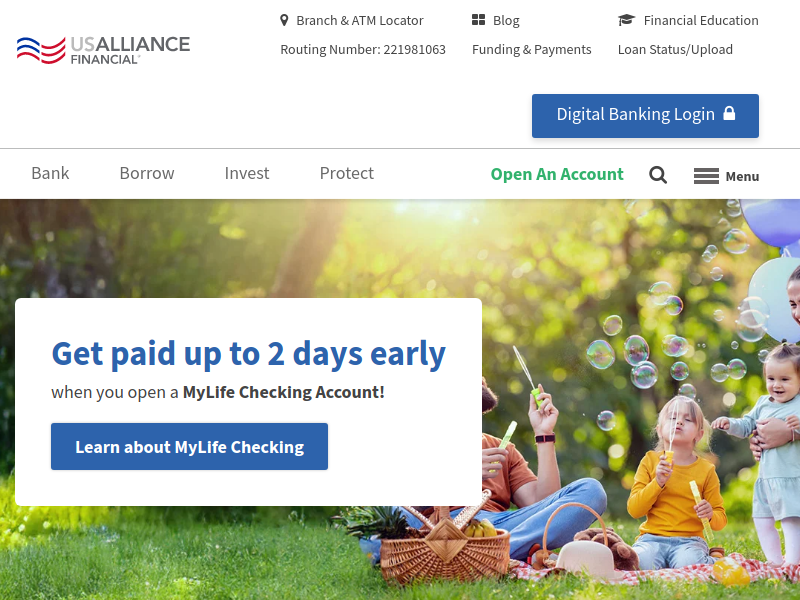Viewport: 800px width, 600px height.
Task: Click the graduation cap icon
Action: tap(627, 20)
